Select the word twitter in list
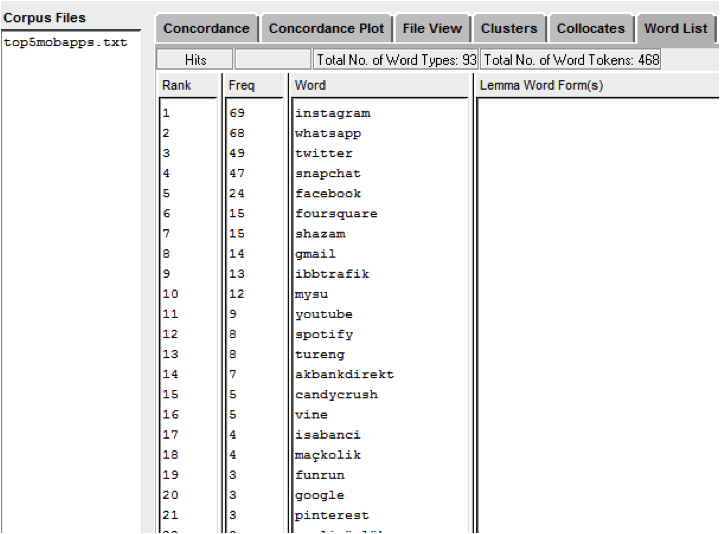 point(324,154)
